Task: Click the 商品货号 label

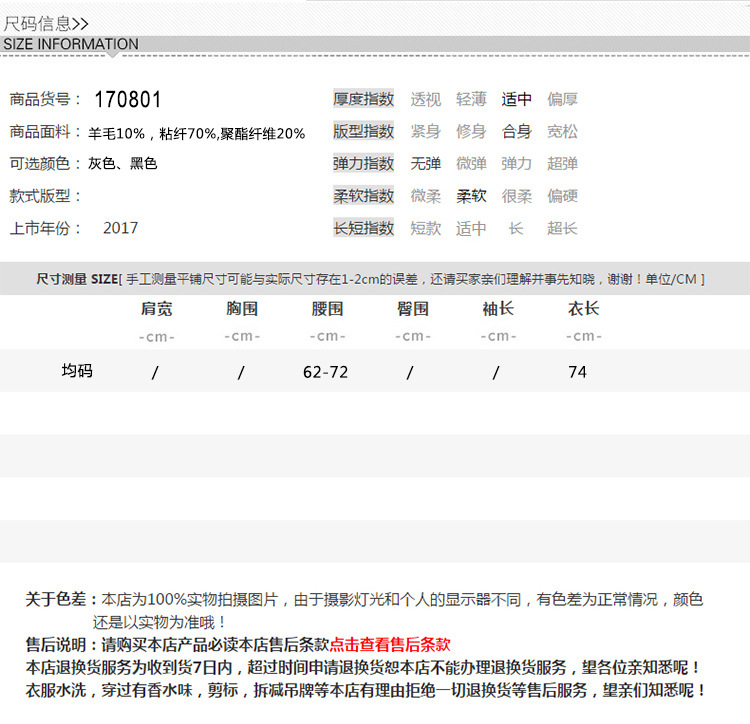Action: click(45, 99)
